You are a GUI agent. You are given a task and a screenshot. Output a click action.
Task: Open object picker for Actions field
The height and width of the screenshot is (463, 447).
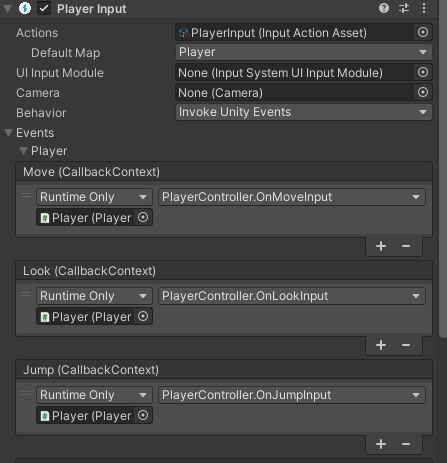coord(423,32)
